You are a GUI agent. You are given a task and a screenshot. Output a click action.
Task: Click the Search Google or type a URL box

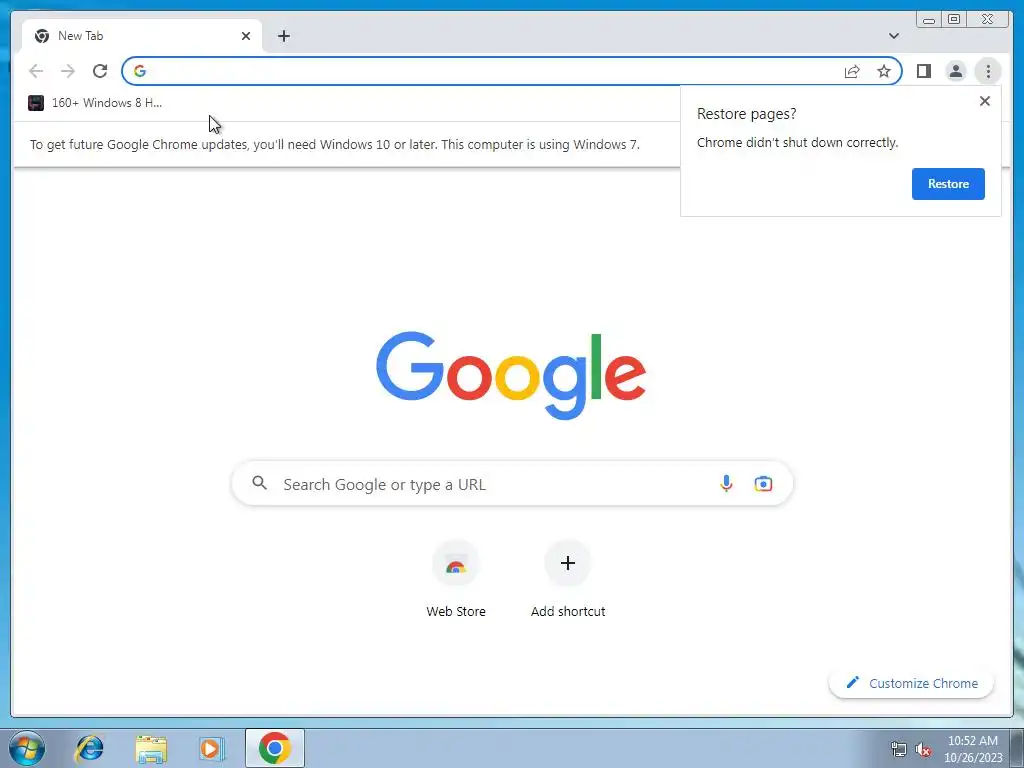coord(513,484)
